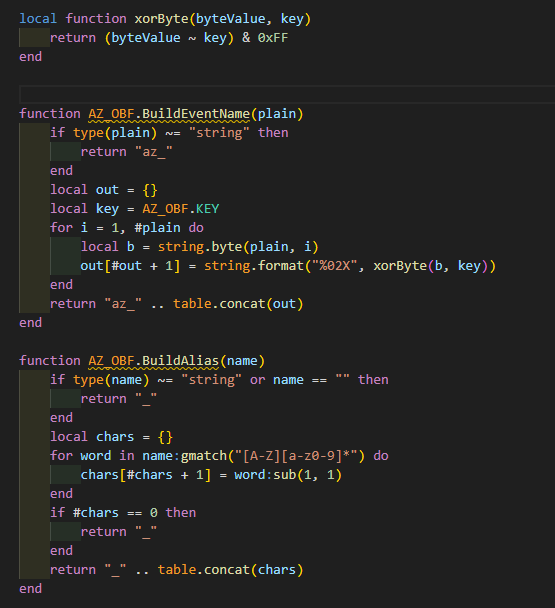Click the name parameter in the BuildAlias signature
Viewport: 555px width, 608px height.
point(242,361)
